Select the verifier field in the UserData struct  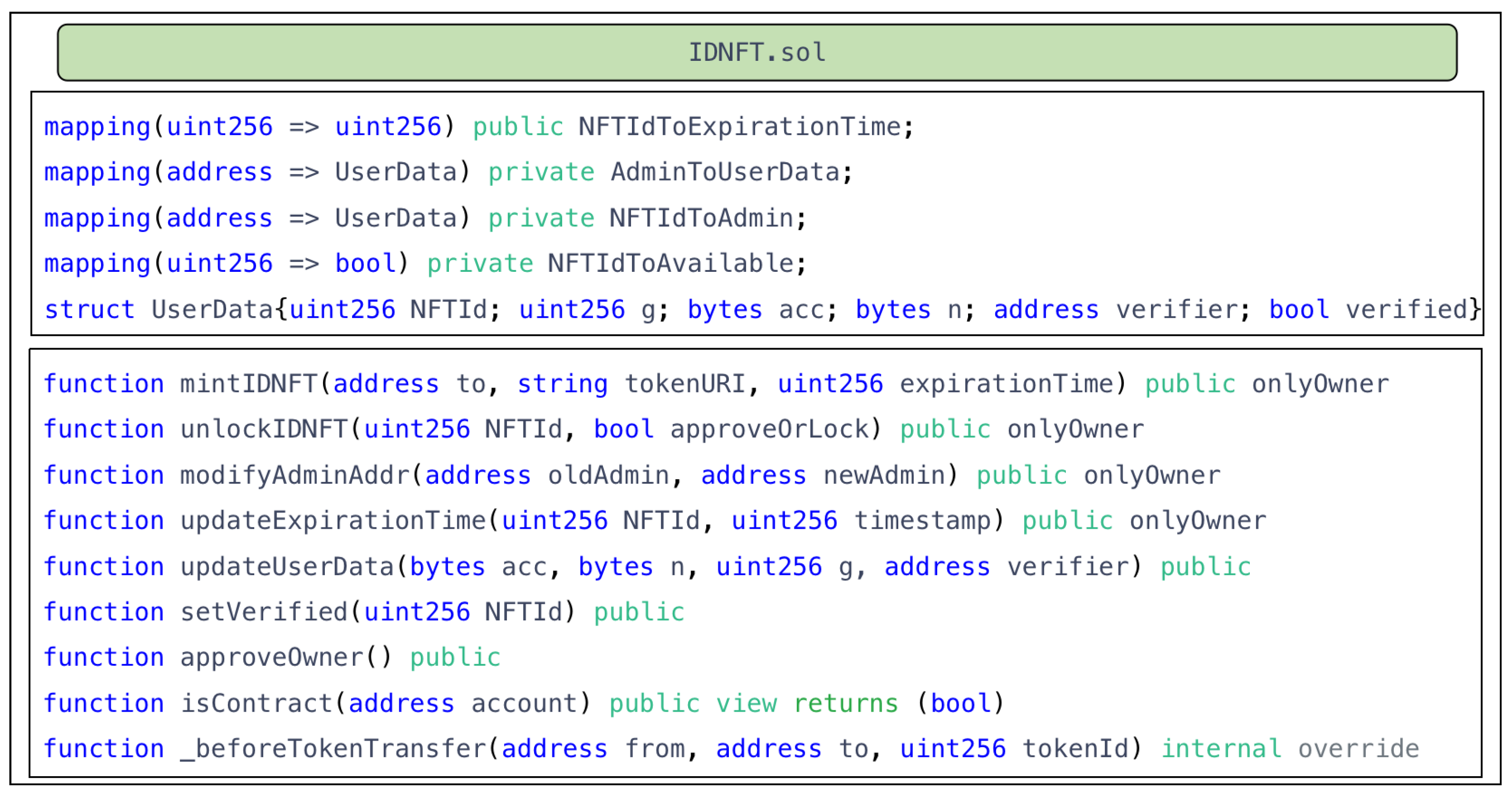tap(1177, 309)
